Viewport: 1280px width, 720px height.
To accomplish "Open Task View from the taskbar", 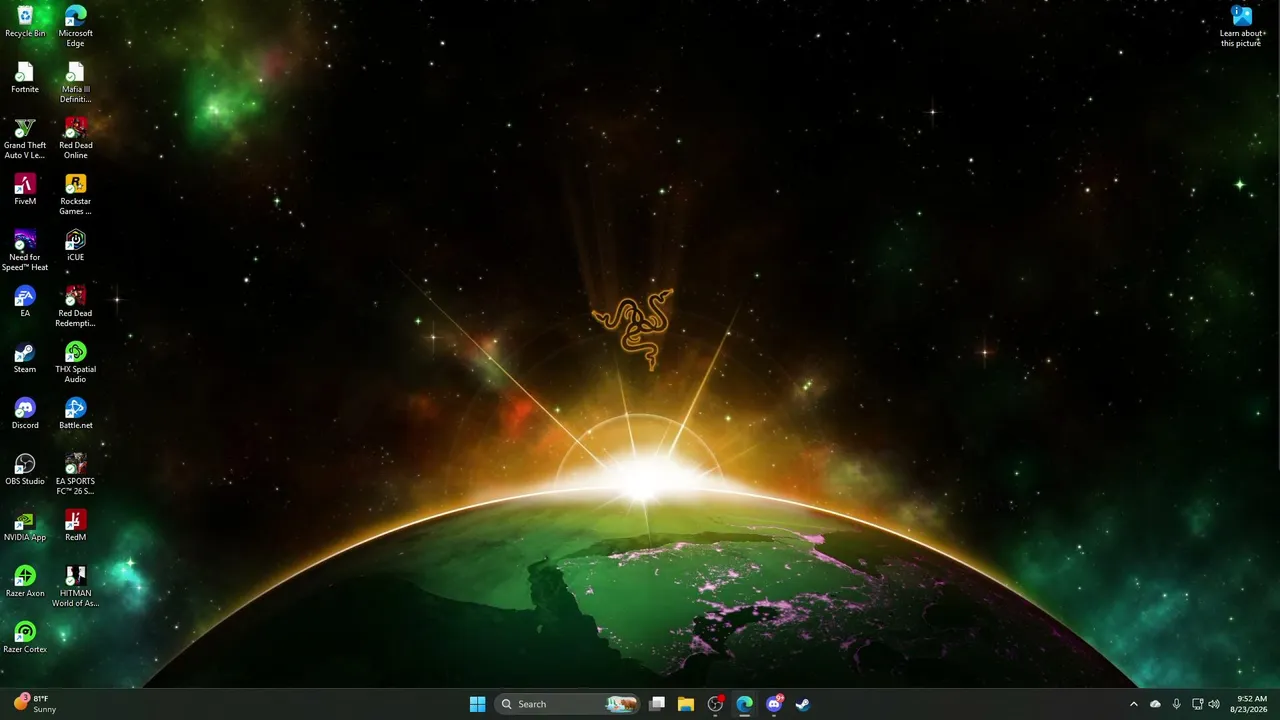I will (657, 704).
